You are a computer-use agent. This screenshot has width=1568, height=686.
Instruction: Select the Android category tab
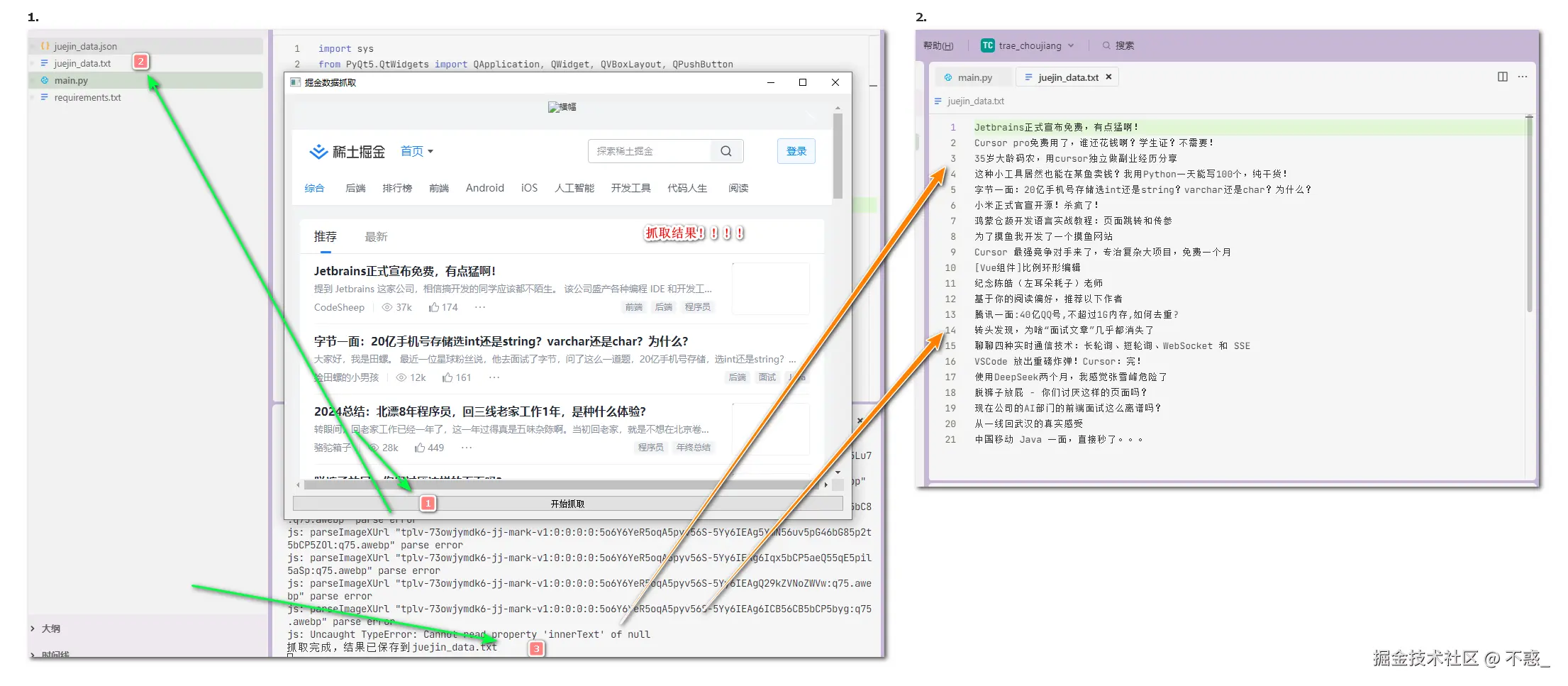pos(485,188)
